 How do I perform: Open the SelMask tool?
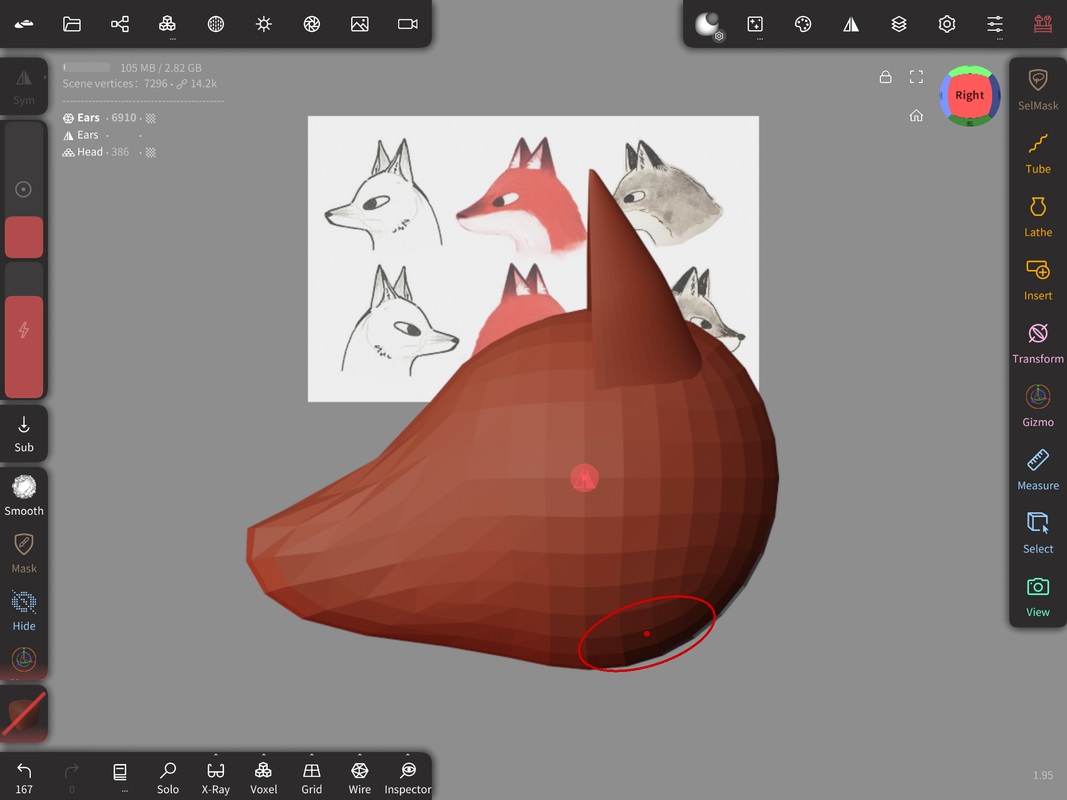coord(1038,88)
